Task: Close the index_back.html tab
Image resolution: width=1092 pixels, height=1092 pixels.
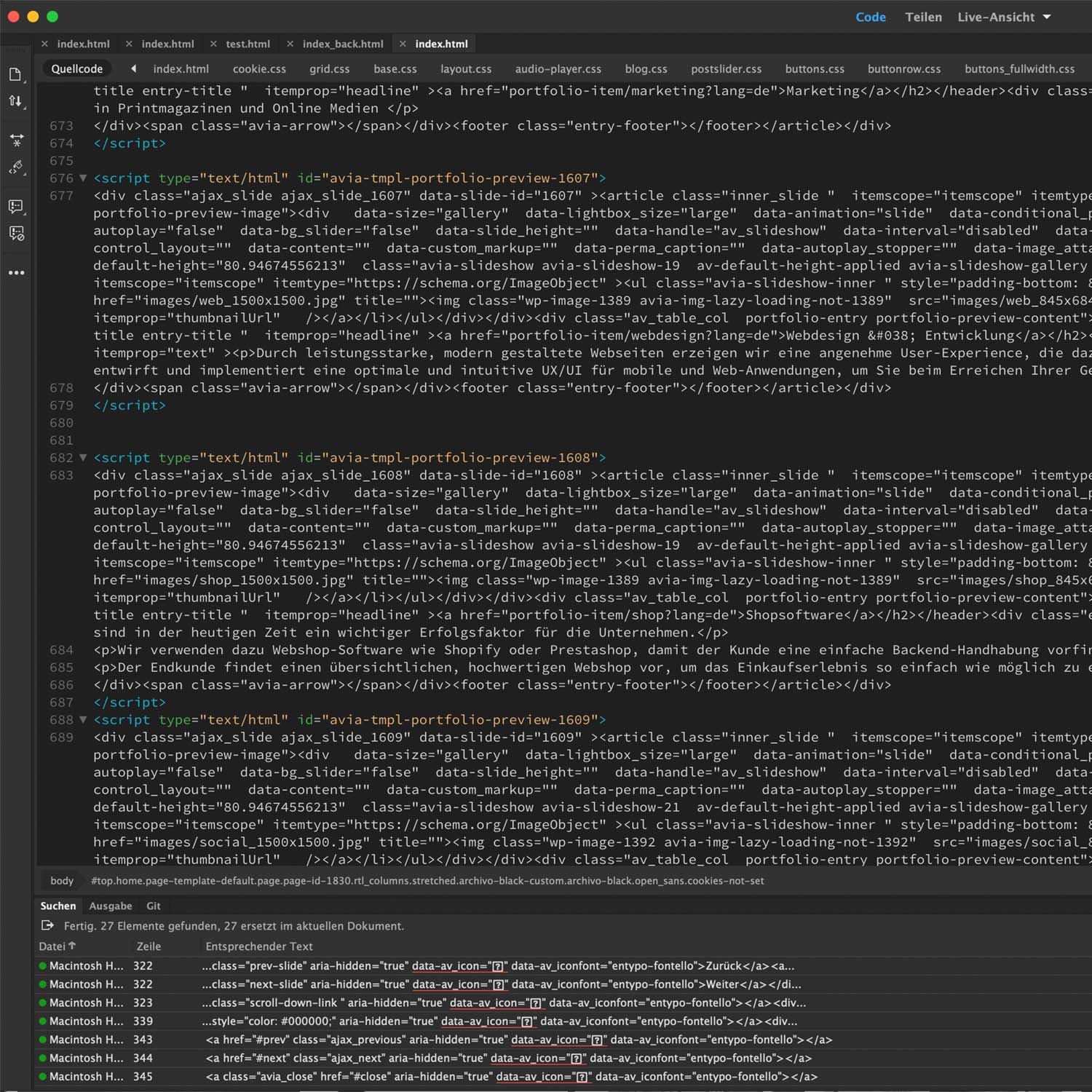Action: point(290,44)
